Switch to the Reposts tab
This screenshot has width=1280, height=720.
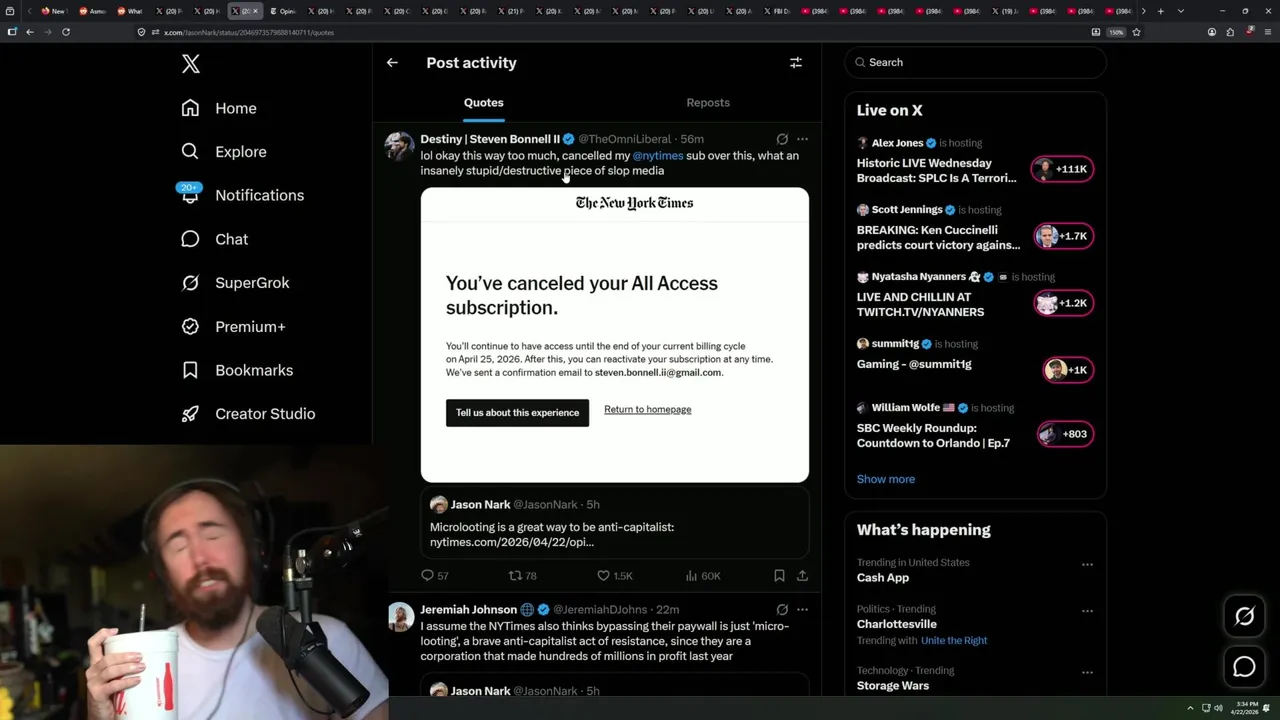tap(708, 103)
